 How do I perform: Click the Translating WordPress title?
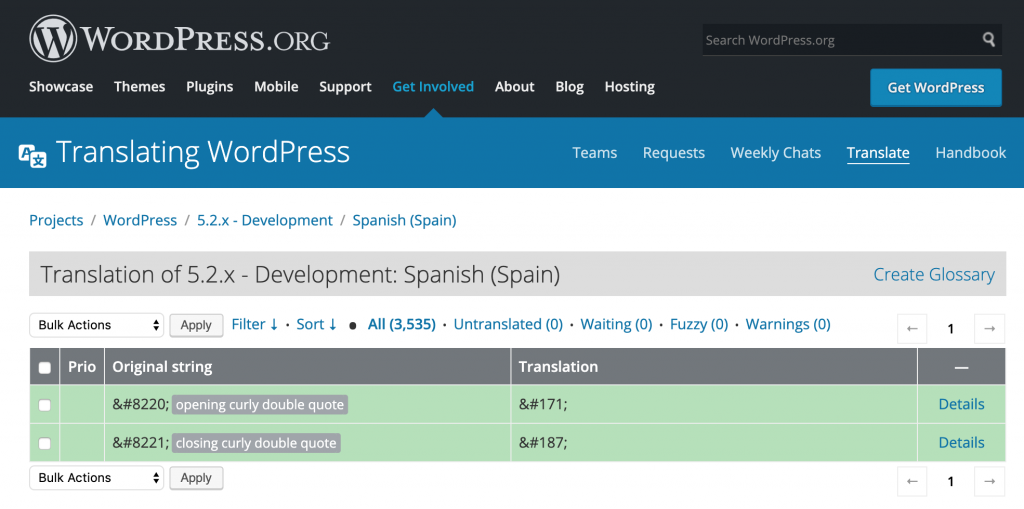(x=202, y=153)
